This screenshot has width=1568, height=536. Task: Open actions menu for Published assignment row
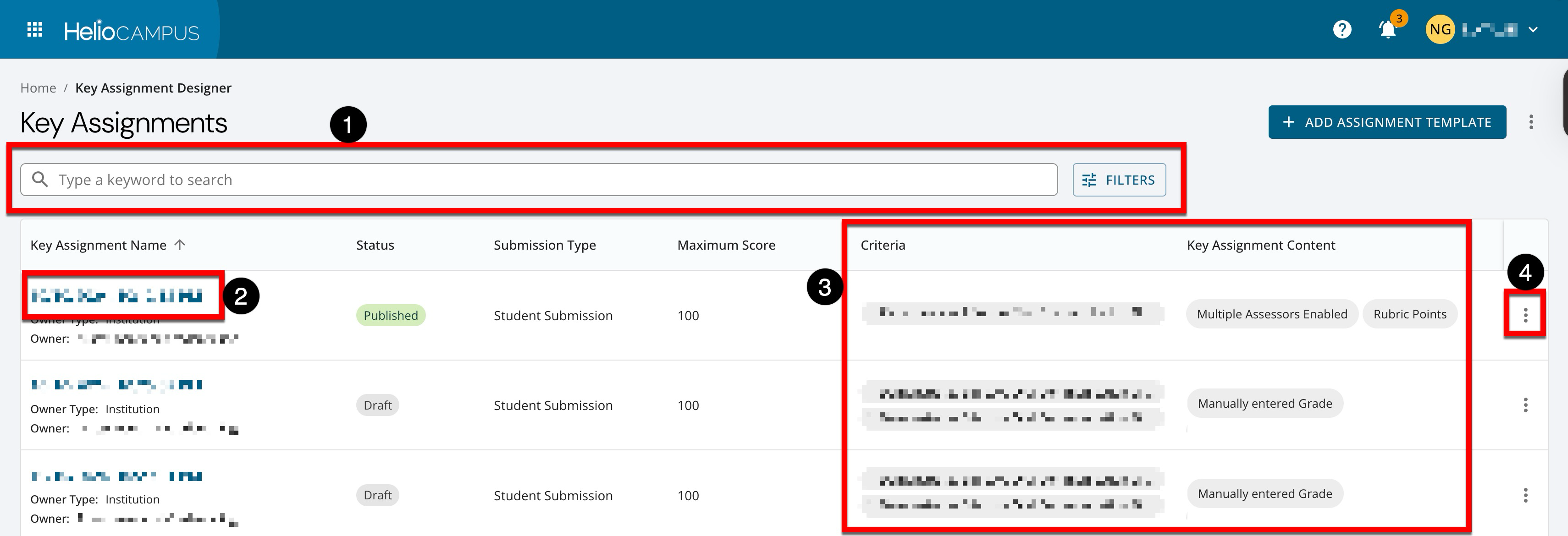pos(1525,315)
